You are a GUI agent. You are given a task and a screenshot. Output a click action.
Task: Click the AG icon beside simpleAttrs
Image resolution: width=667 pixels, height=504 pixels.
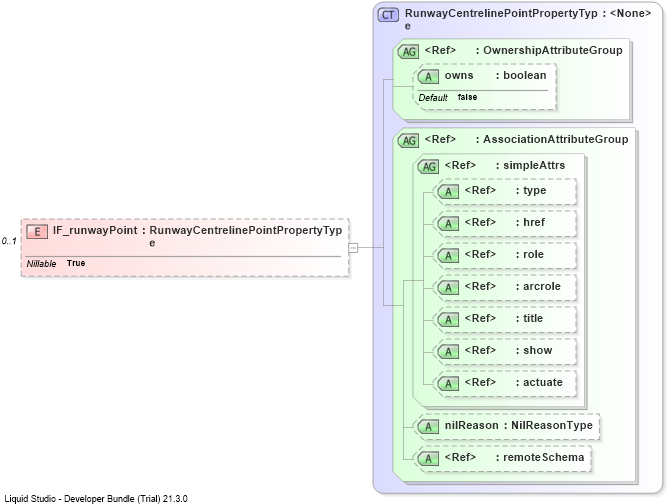[x=428, y=167]
